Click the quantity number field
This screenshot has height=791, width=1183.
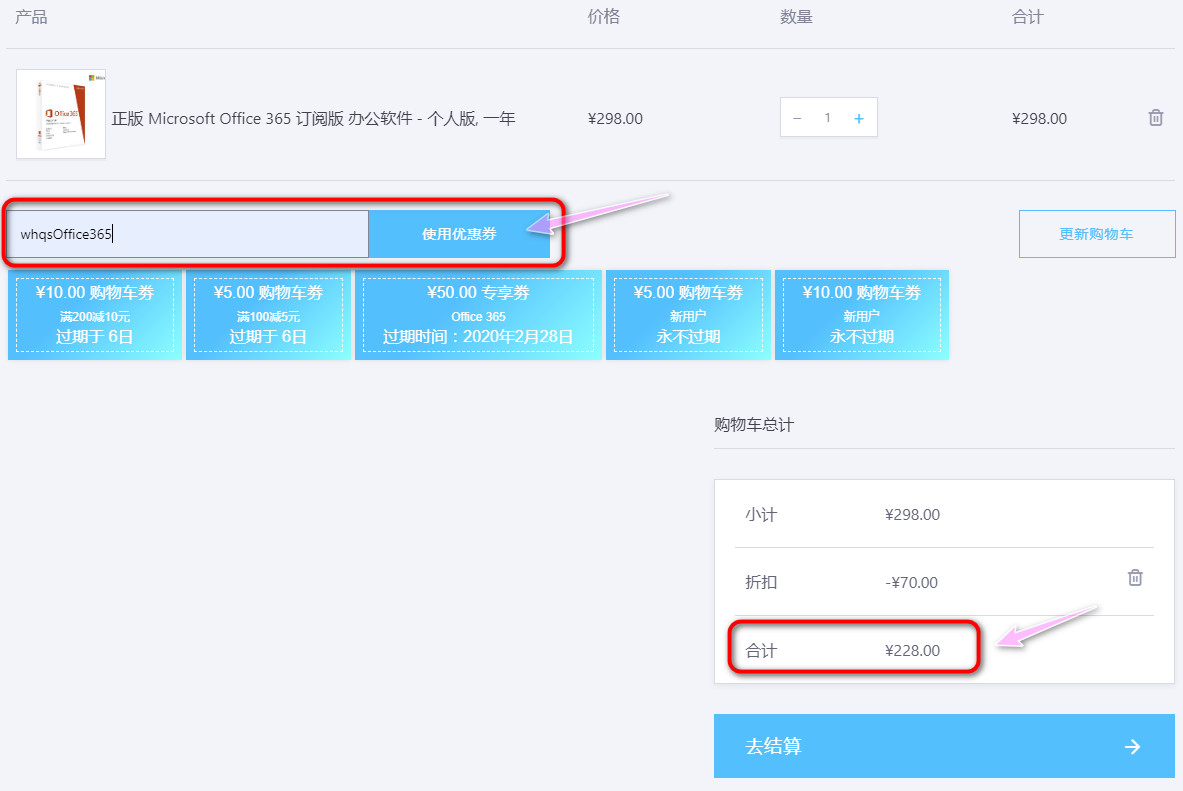click(827, 118)
